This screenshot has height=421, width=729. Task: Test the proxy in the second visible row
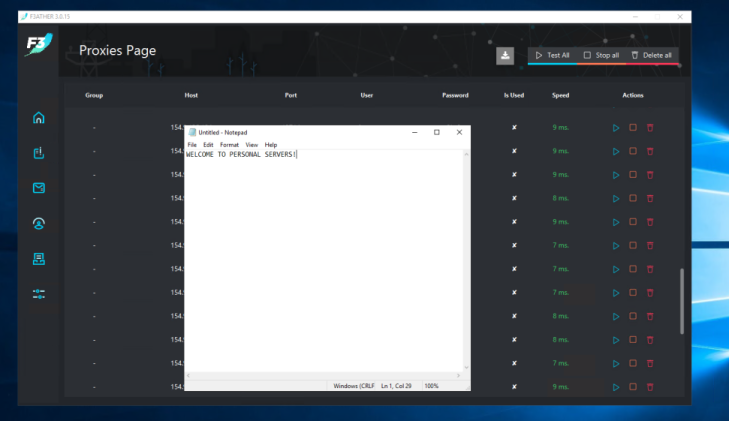pos(616,151)
